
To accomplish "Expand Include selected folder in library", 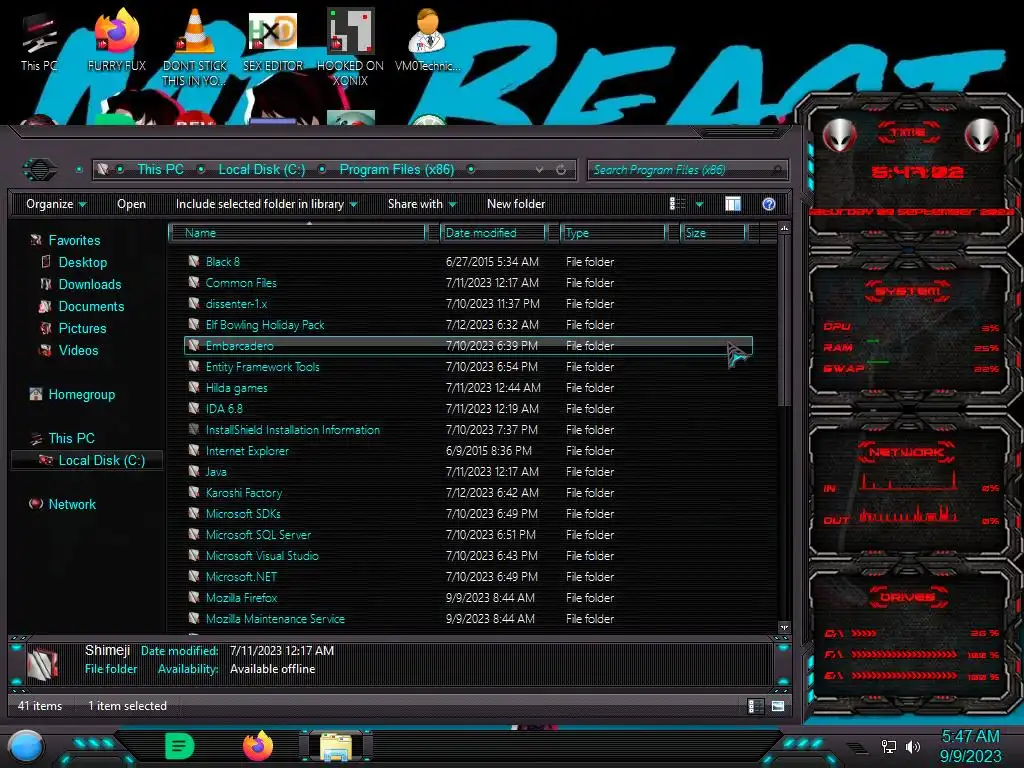I will click(x=266, y=204).
